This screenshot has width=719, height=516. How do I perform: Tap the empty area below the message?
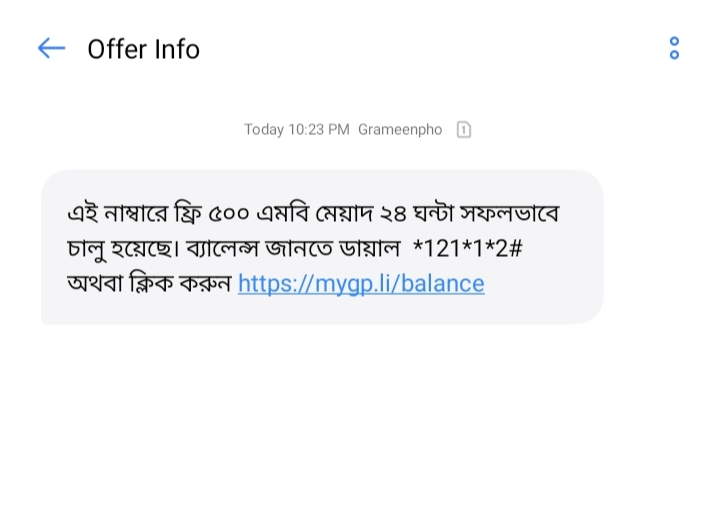coord(360,420)
